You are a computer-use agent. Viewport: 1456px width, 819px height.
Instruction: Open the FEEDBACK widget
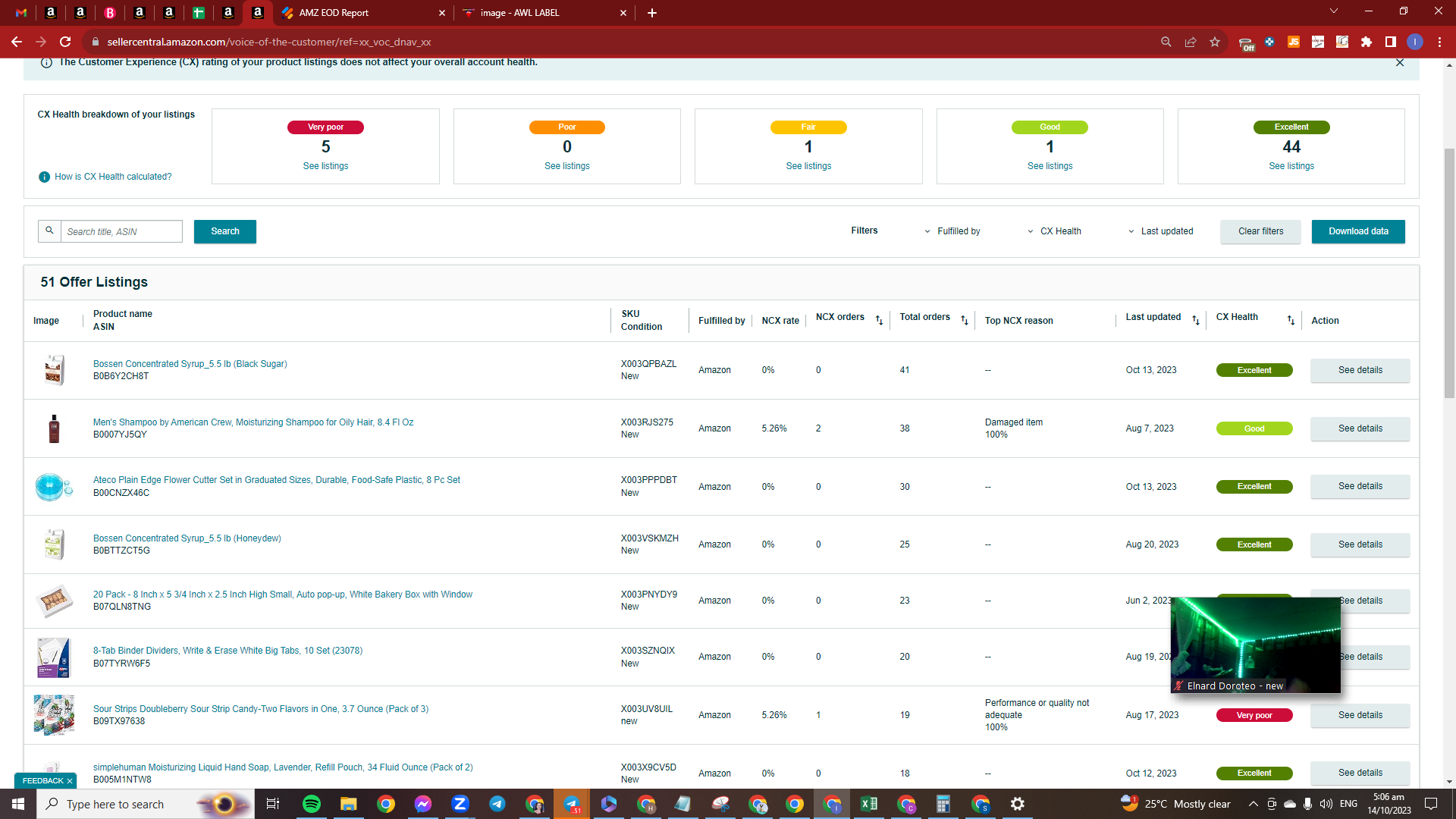pos(42,781)
